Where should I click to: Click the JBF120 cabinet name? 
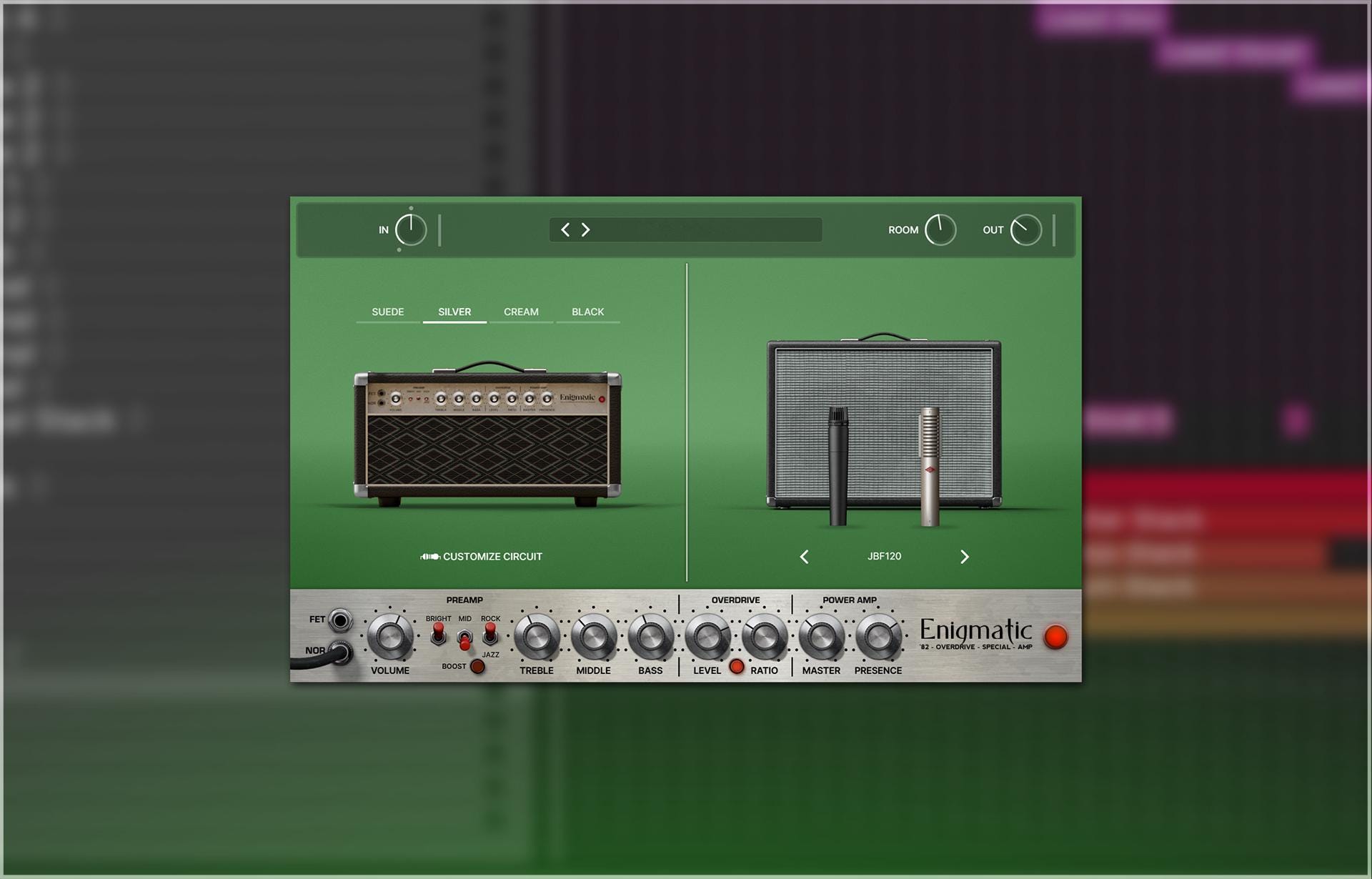(x=884, y=556)
